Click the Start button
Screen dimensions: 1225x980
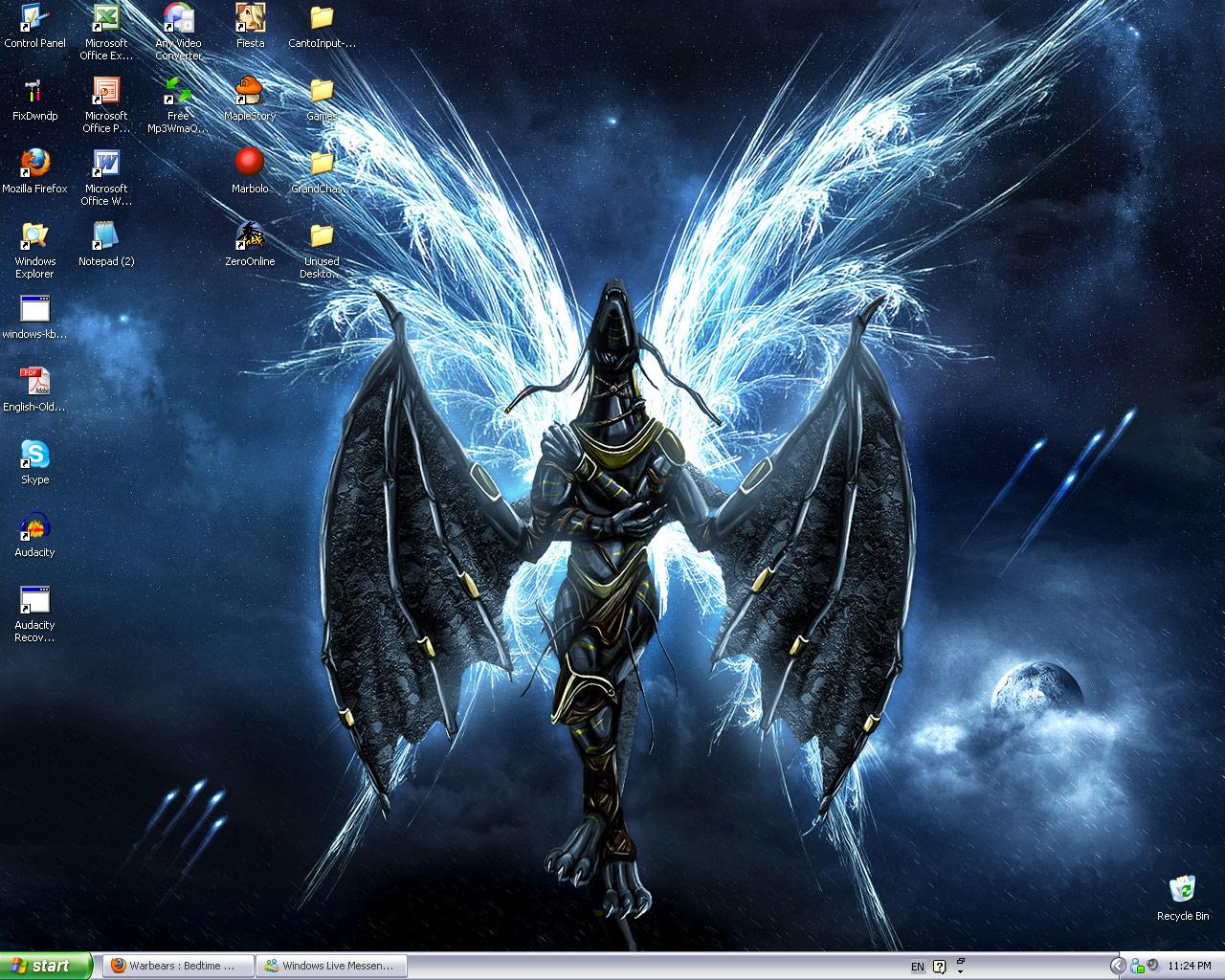coord(46,966)
